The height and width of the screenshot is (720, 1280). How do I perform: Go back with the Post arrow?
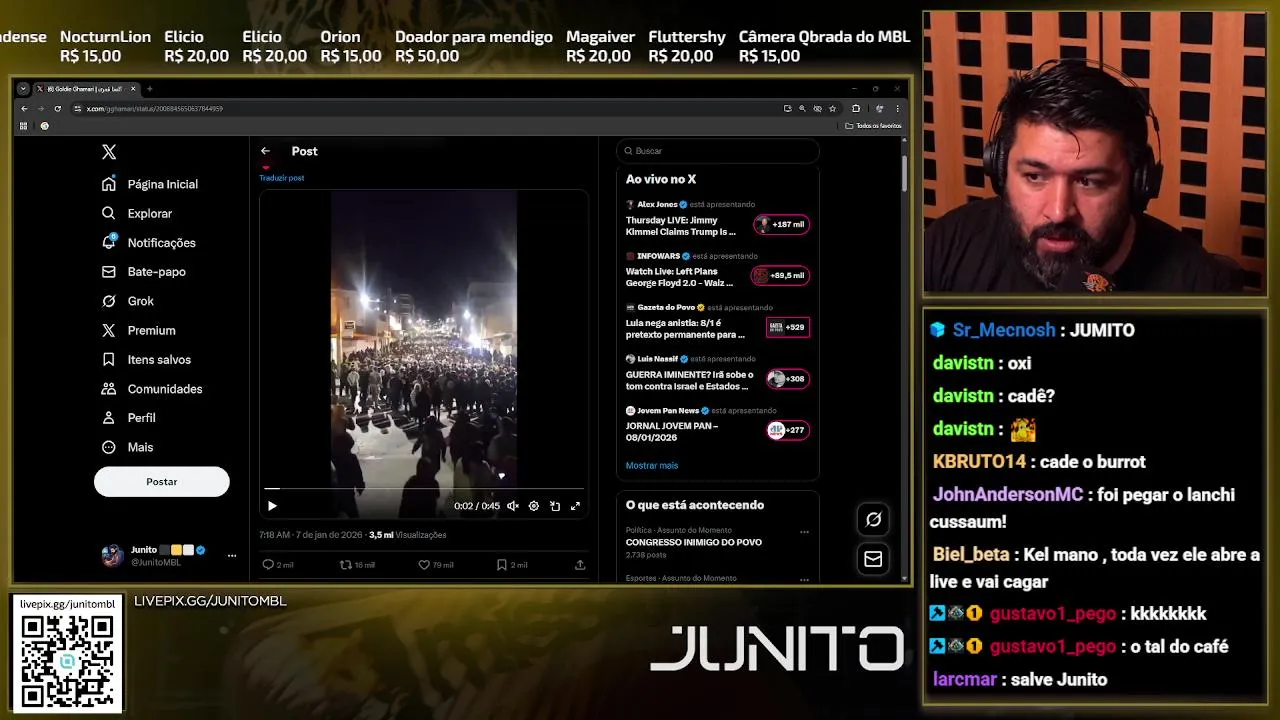pos(265,151)
